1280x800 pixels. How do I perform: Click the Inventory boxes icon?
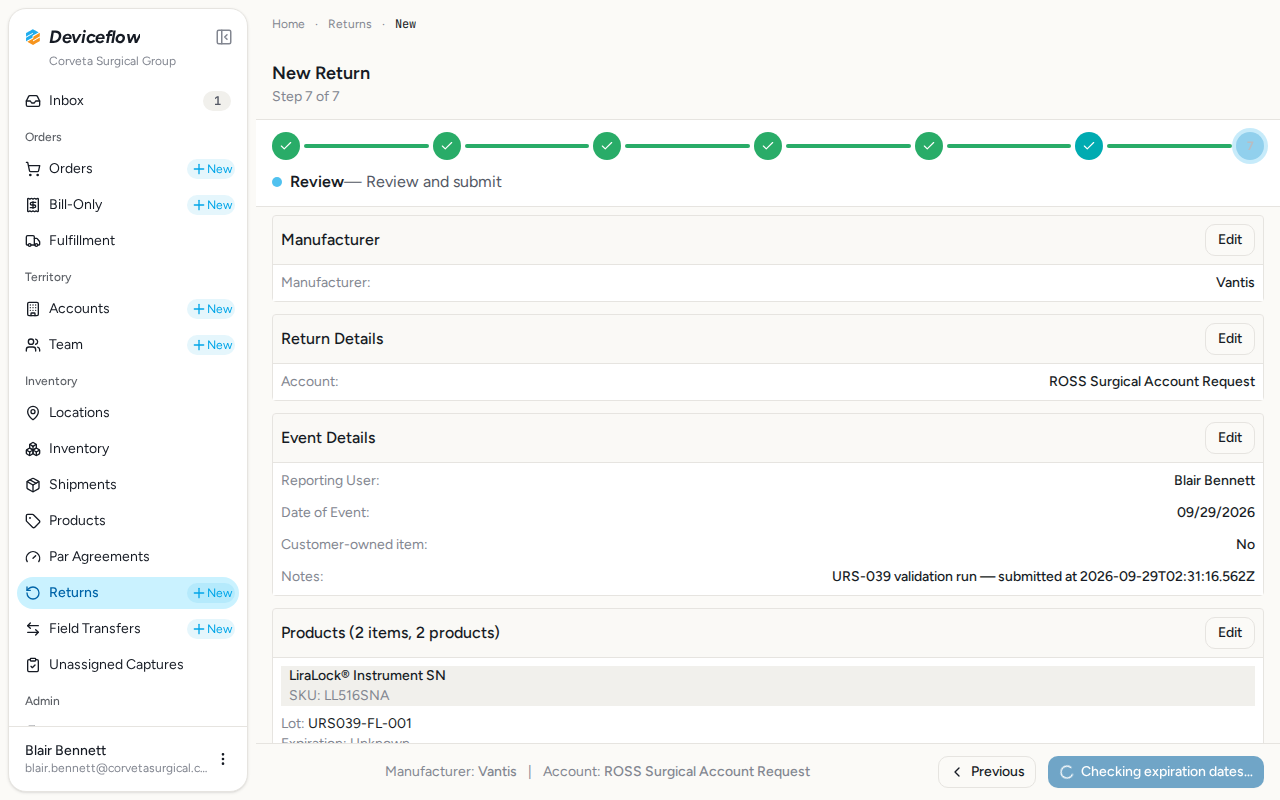[x=33, y=449]
